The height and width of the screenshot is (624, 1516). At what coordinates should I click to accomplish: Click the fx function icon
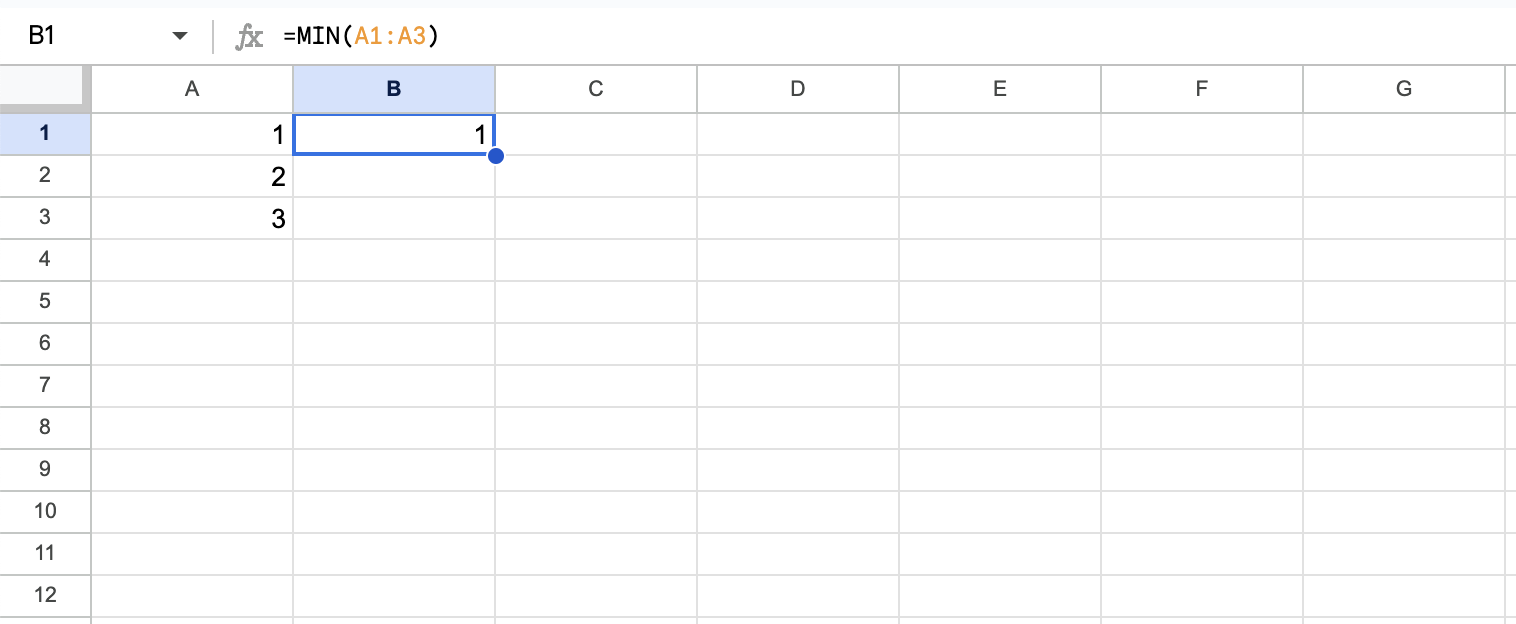coord(248,37)
